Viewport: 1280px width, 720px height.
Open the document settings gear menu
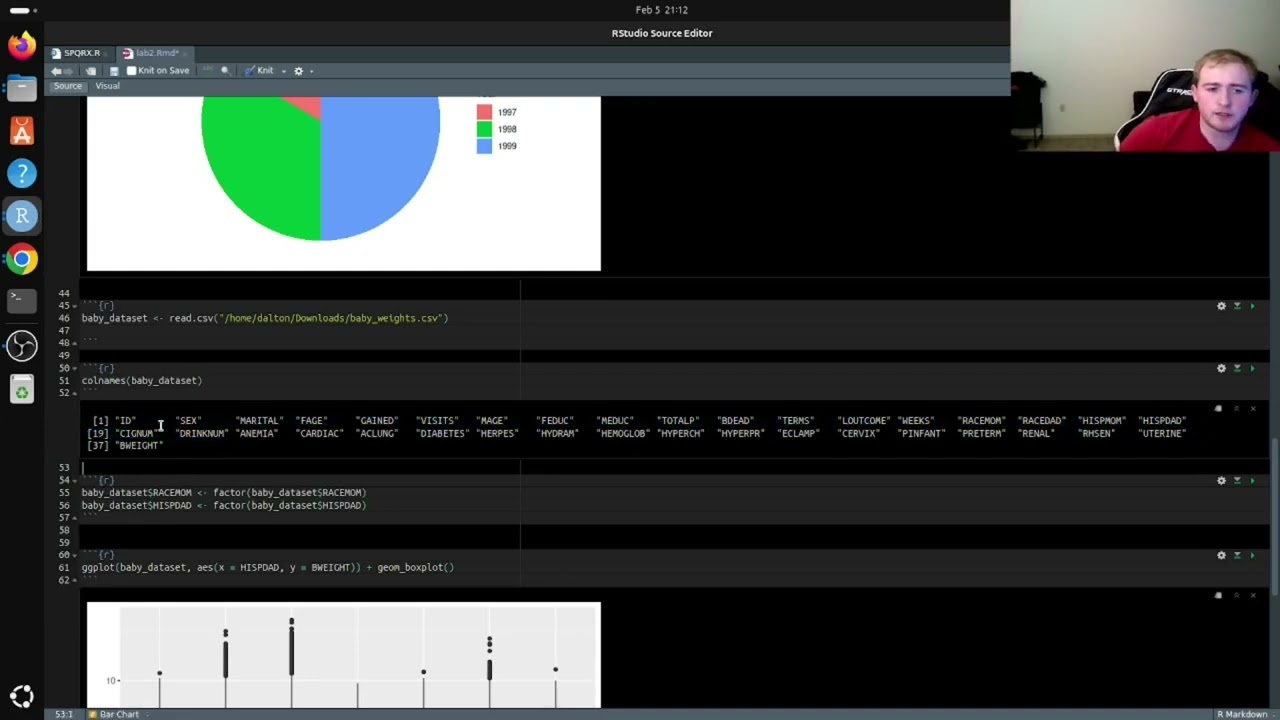tap(298, 71)
